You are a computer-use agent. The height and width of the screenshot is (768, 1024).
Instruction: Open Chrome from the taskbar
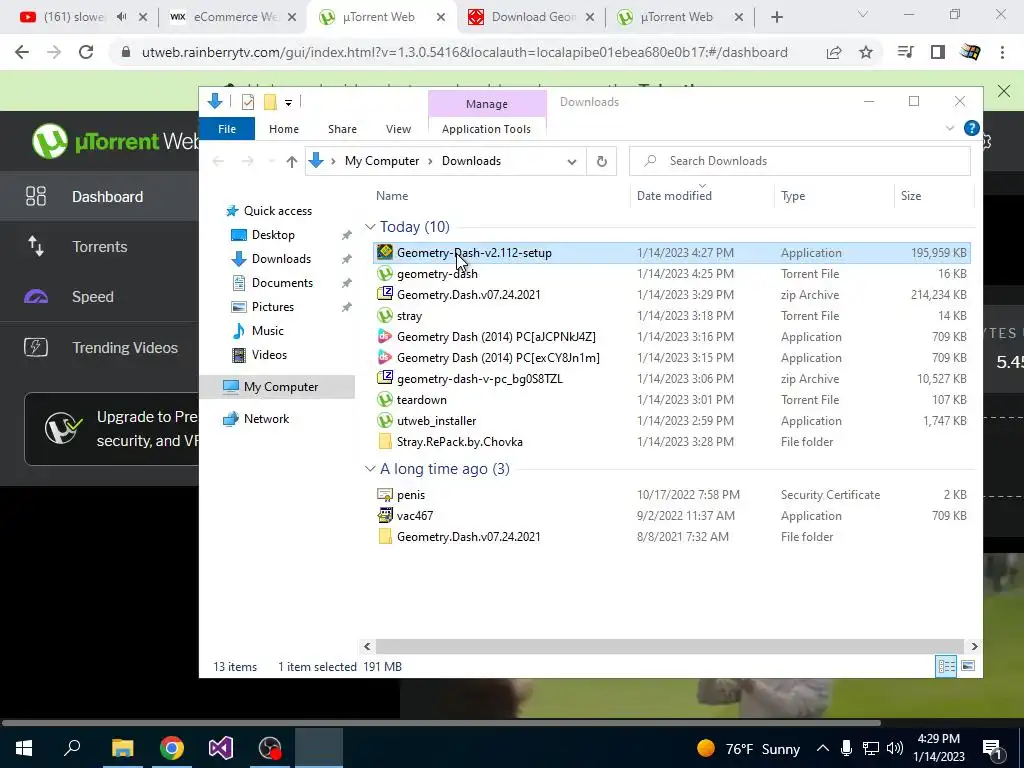pyautogui.click(x=172, y=748)
